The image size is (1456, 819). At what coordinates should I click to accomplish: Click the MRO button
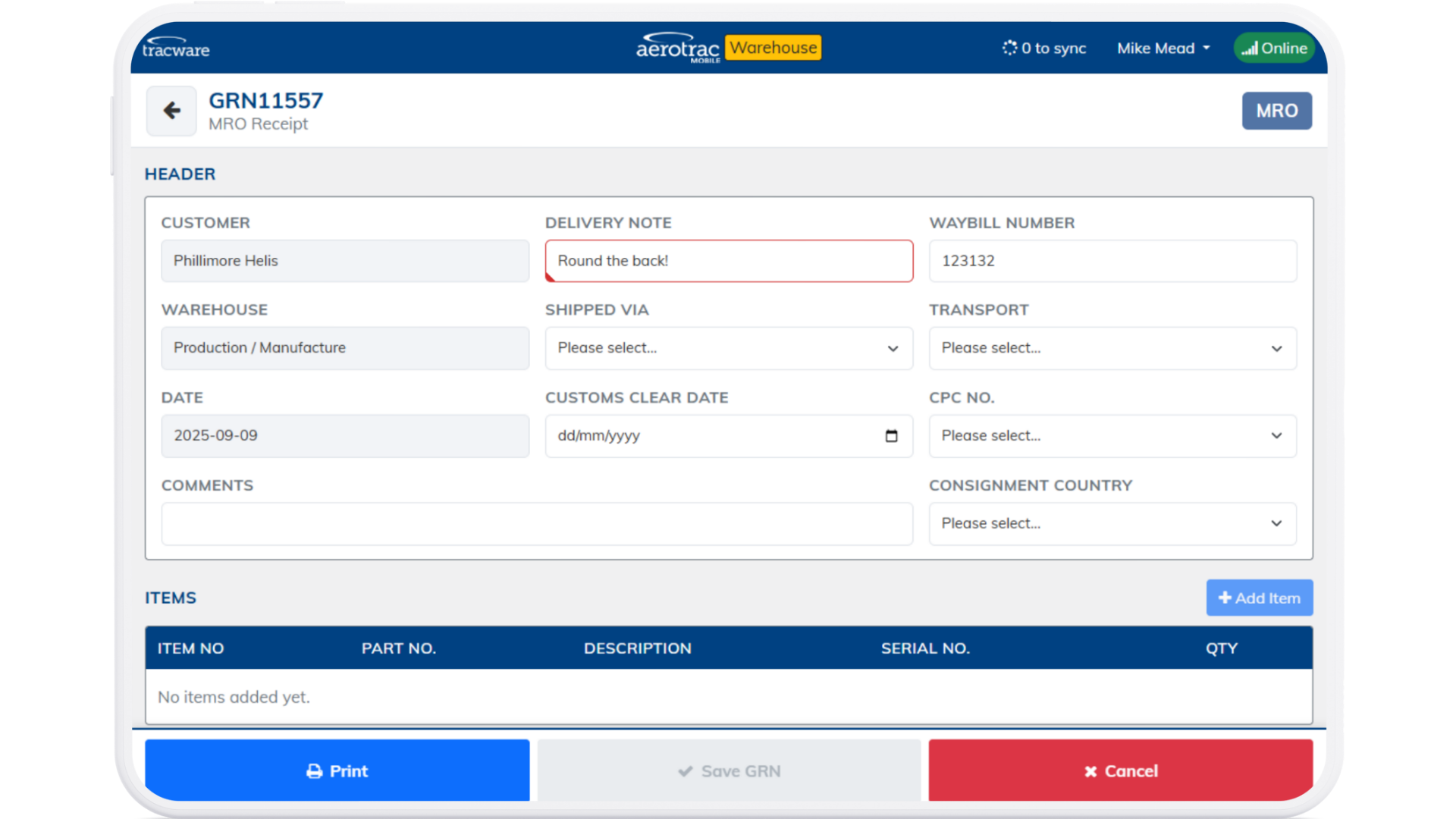pos(1277,111)
